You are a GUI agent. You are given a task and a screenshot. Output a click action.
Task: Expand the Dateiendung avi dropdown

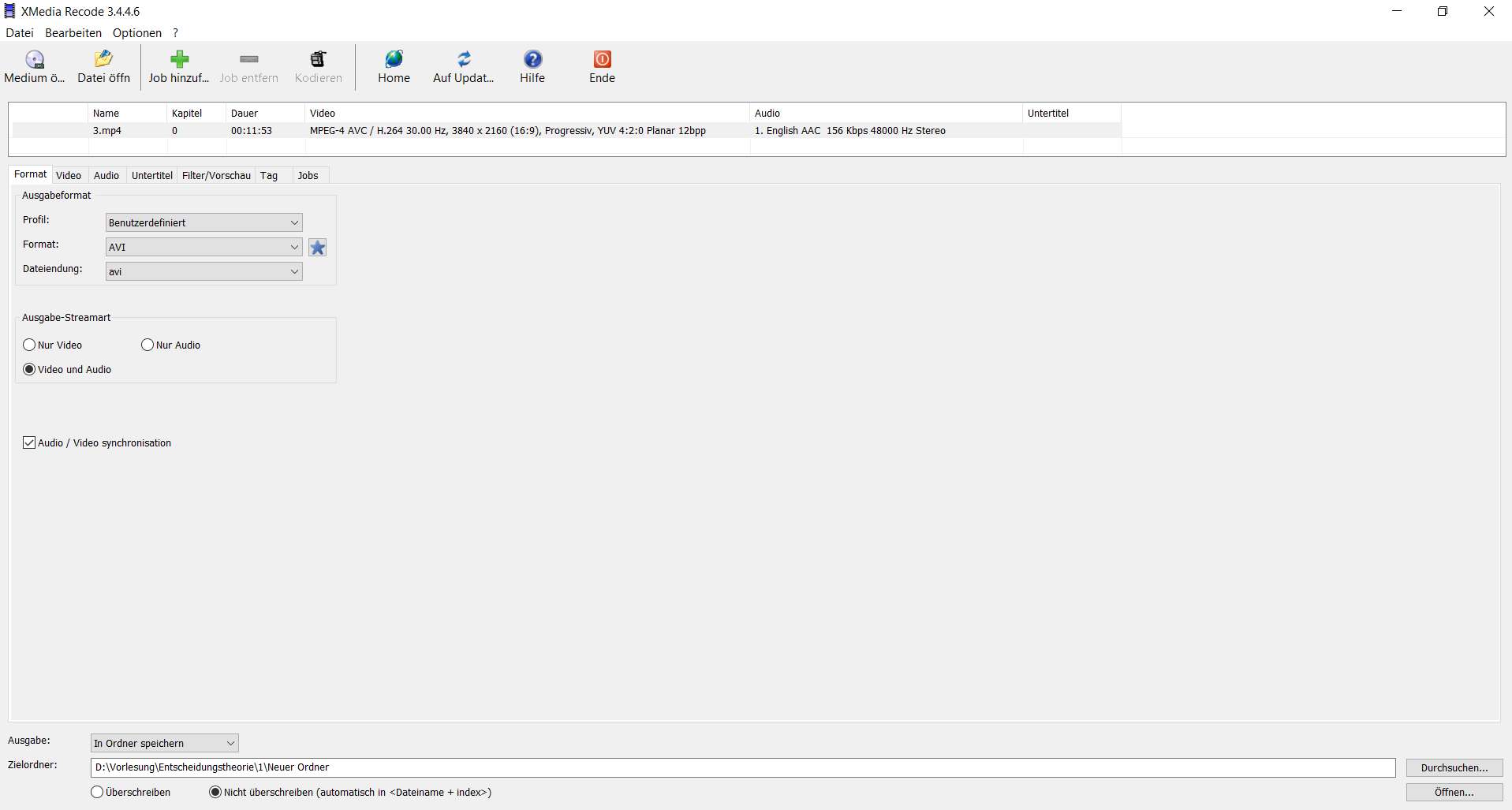(x=204, y=271)
